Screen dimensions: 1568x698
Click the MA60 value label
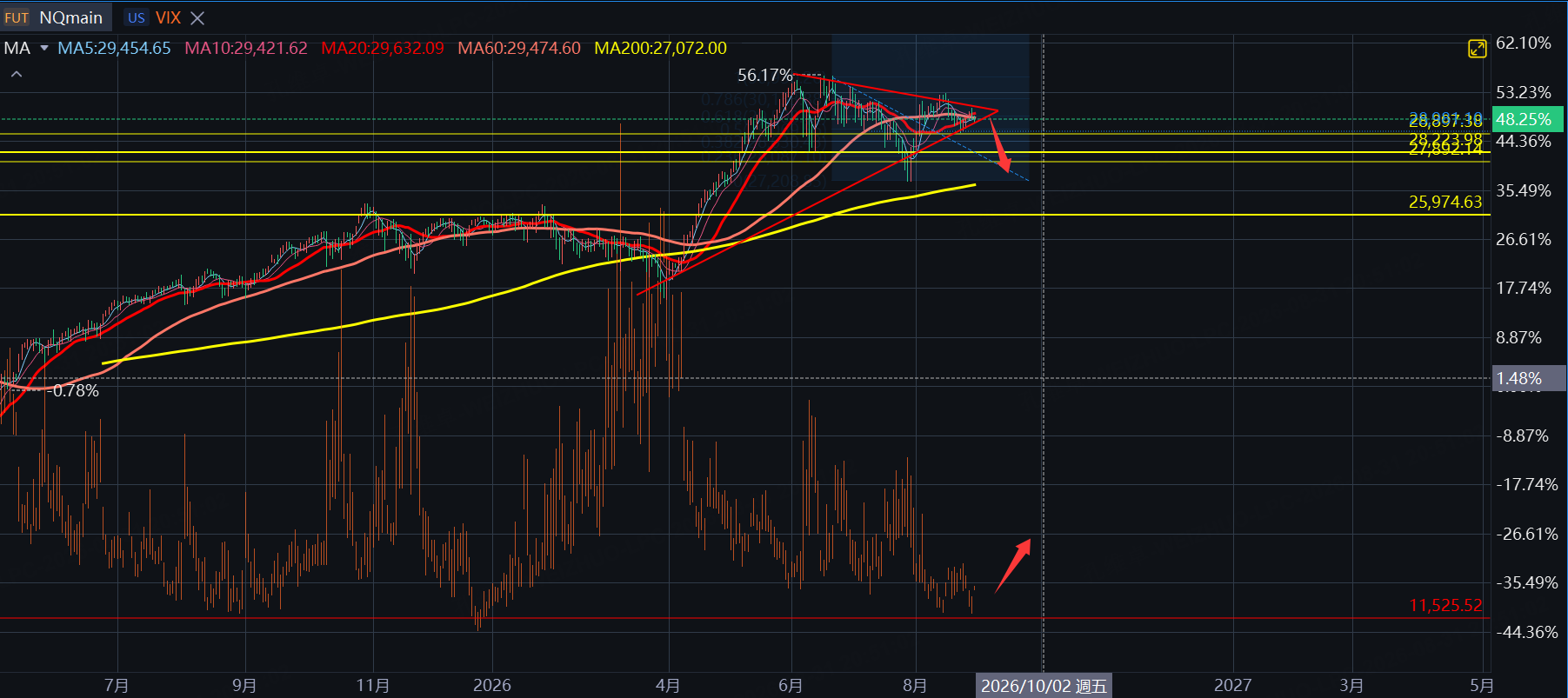tap(519, 49)
